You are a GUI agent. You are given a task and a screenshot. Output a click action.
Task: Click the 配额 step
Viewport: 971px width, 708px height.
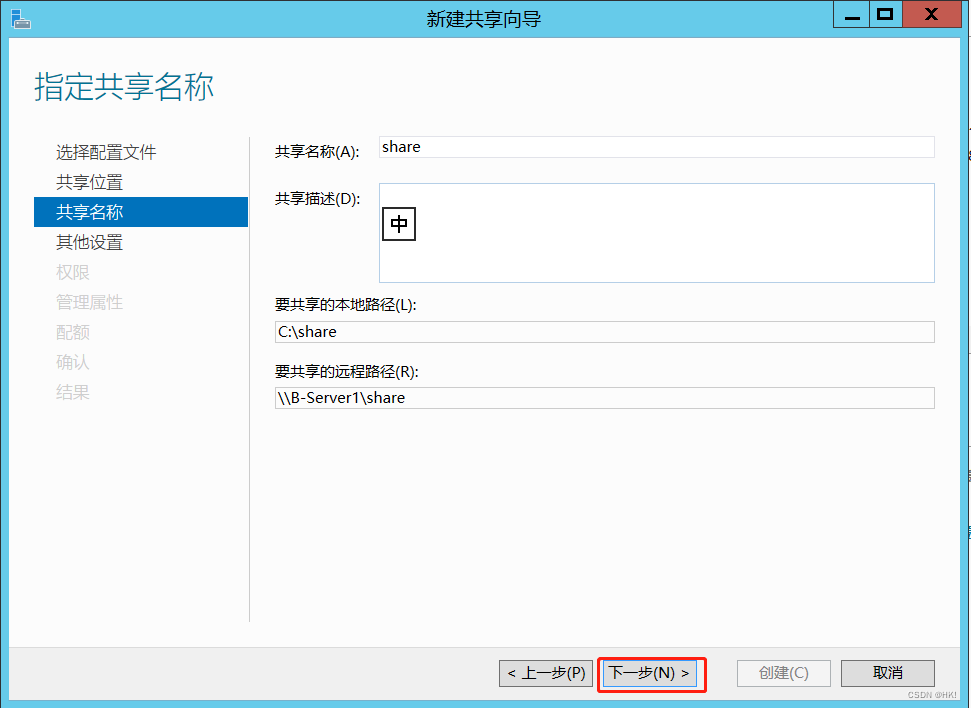pyautogui.click(x=72, y=332)
